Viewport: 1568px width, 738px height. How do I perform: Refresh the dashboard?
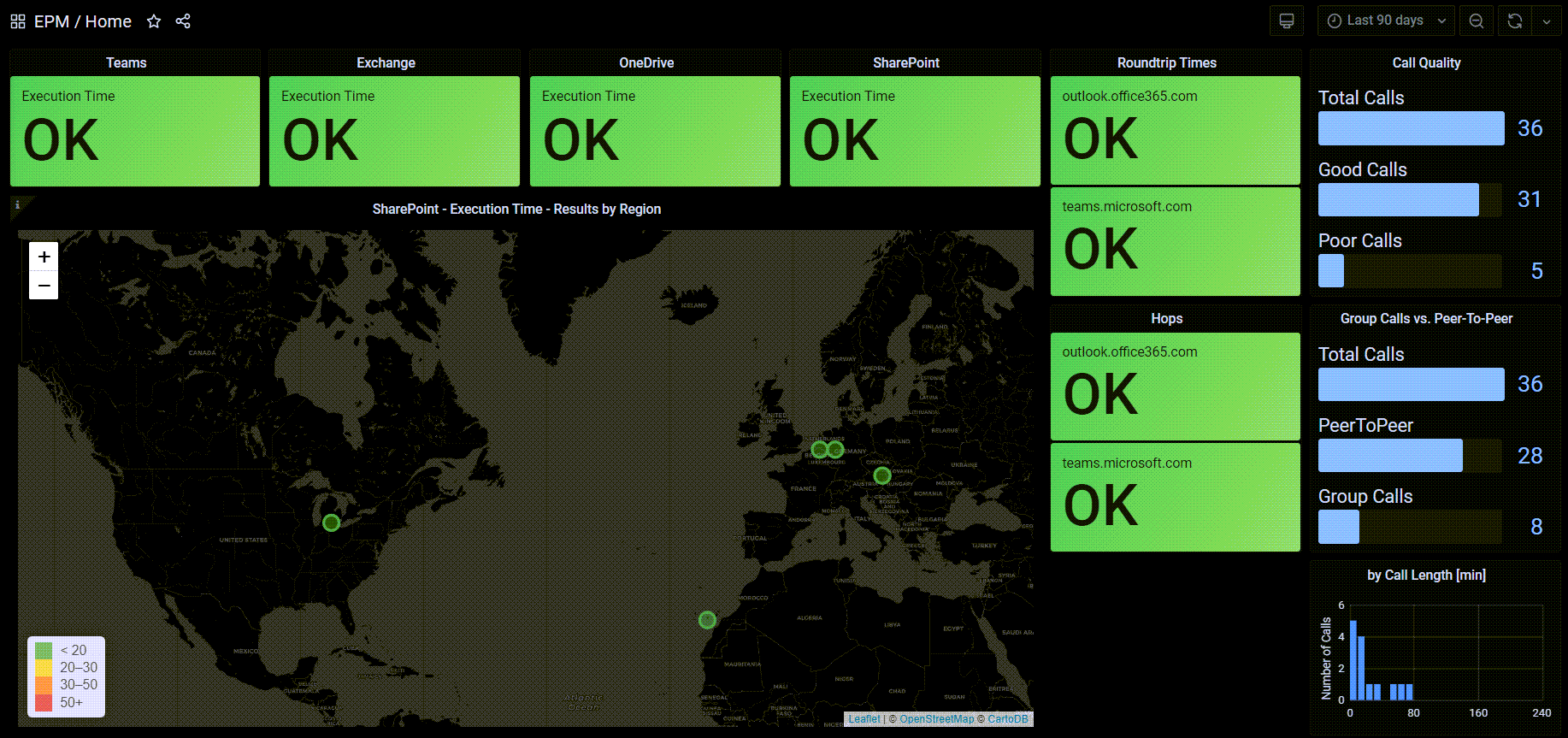coord(1515,21)
